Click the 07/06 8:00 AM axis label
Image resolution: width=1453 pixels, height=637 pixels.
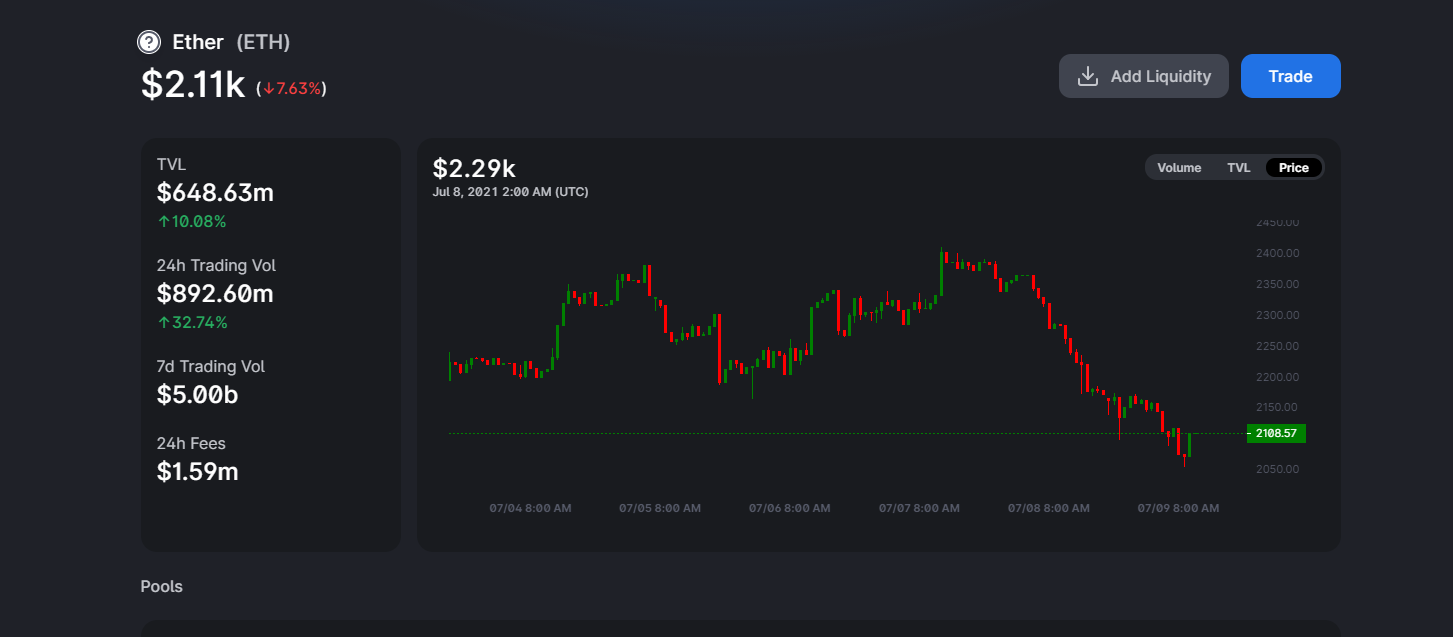pos(789,508)
